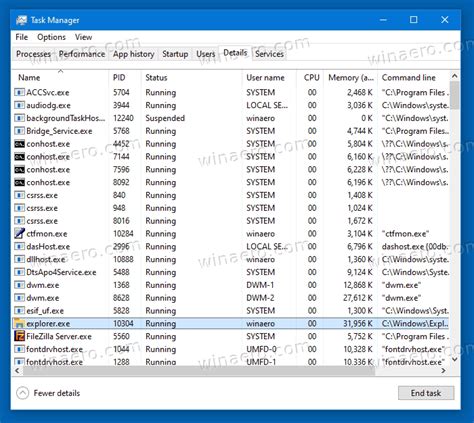Screen dimensions: 474x423
Task: Click the audiodg.exe process icon
Action: click(x=19, y=105)
